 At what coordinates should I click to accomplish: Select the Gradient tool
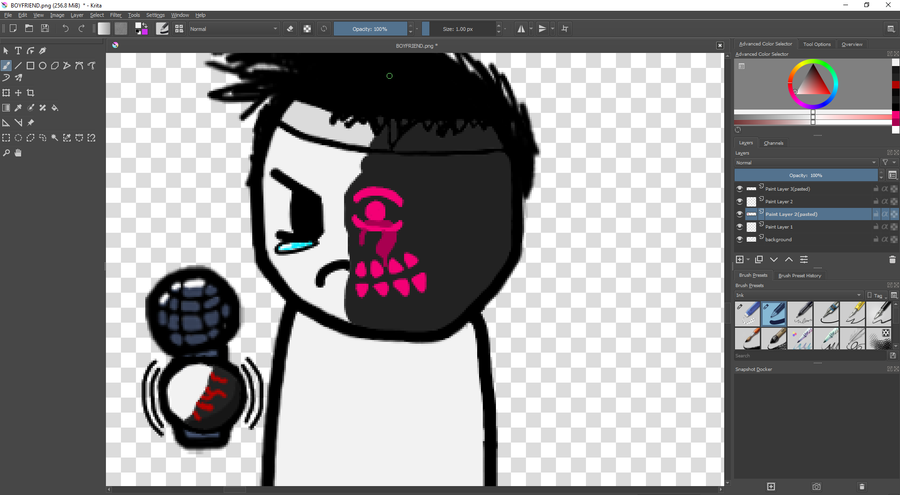pyautogui.click(x=6, y=107)
